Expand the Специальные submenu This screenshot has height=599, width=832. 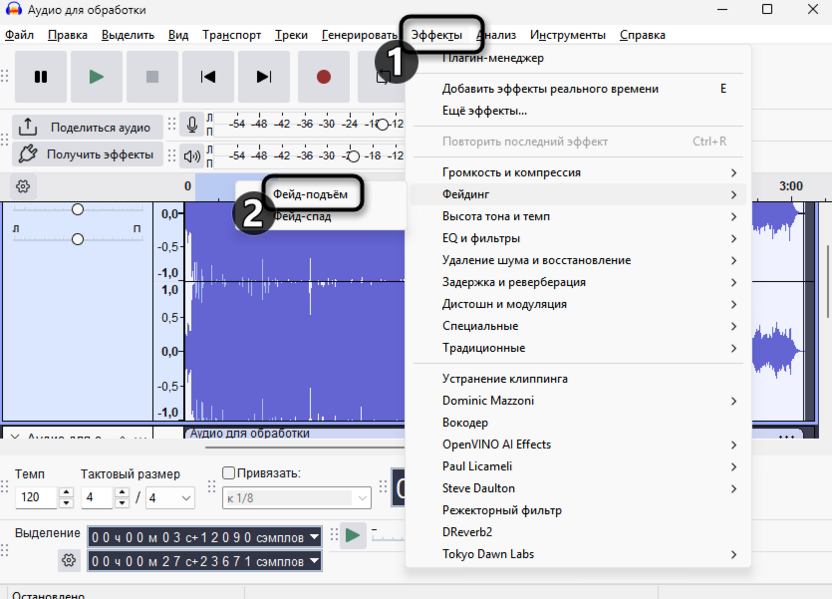point(578,326)
